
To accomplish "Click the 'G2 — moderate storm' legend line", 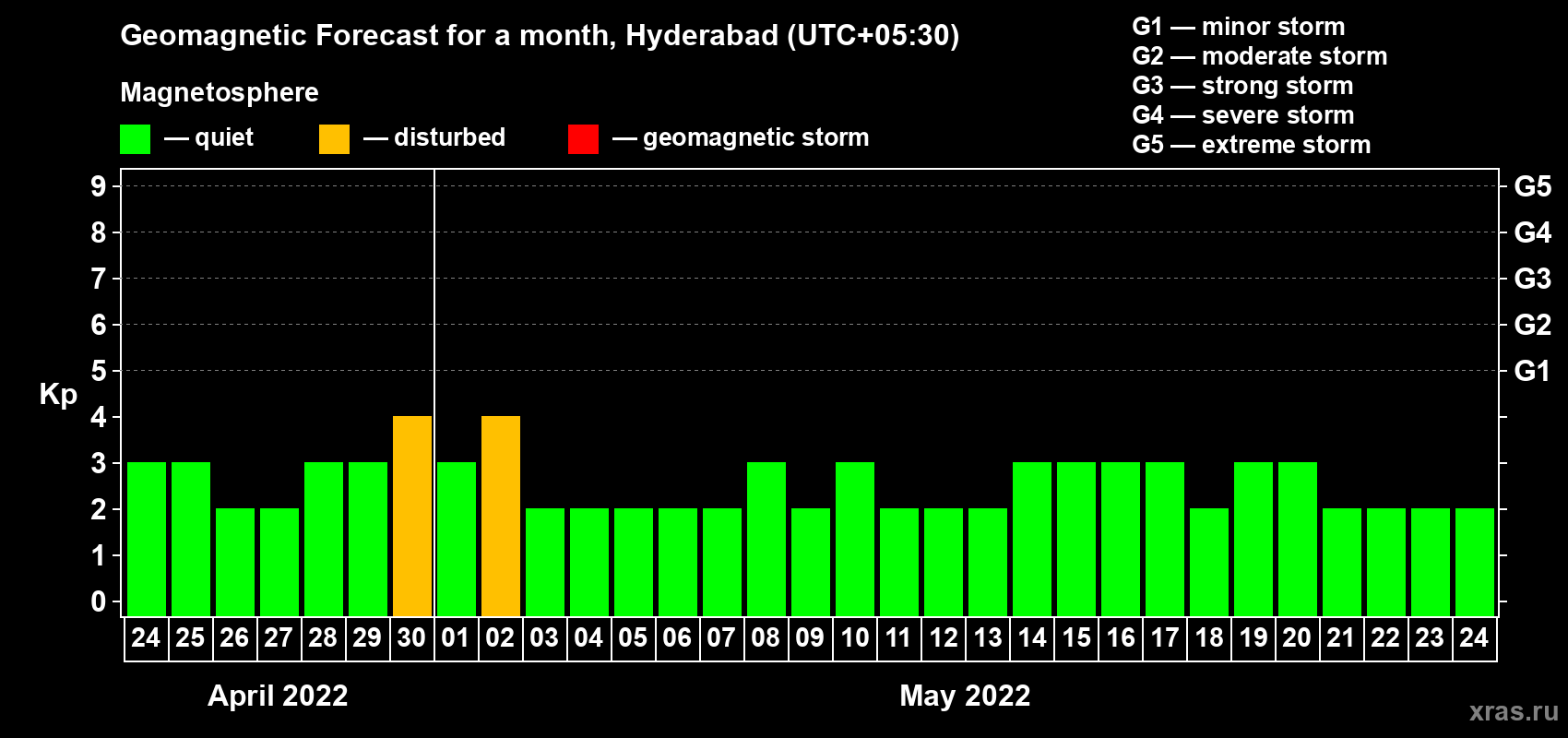I will [x=1260, y=56].
